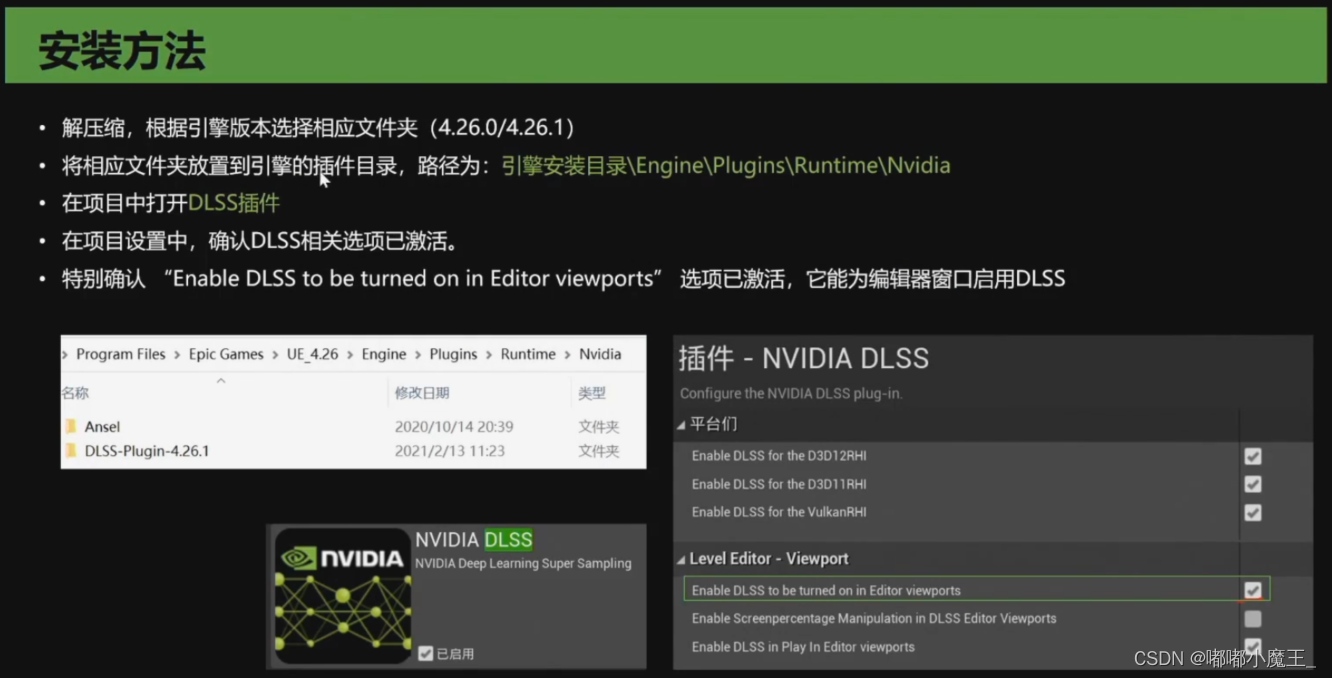Expand chevron between Program Files and Epic Games
Image resolution: width=1332 pixels, height=678 pixels.
178,355
